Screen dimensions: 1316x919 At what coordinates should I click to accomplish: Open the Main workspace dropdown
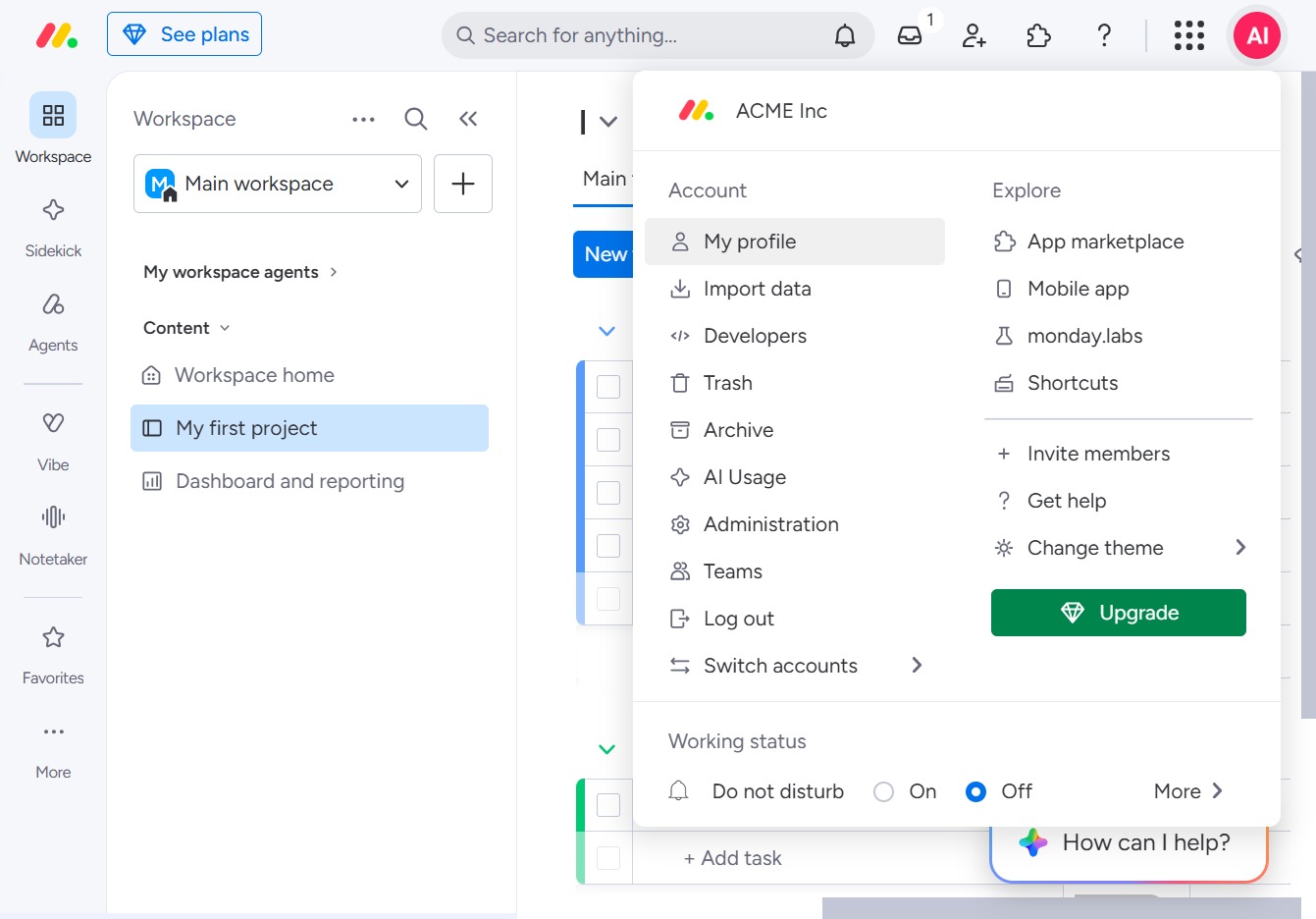pyautogui.click(x=278, y=184)
